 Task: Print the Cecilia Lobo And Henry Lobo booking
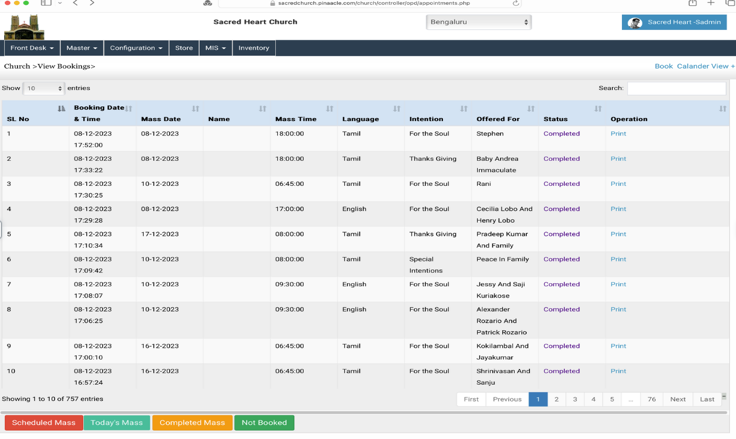(x=618, y=209)
